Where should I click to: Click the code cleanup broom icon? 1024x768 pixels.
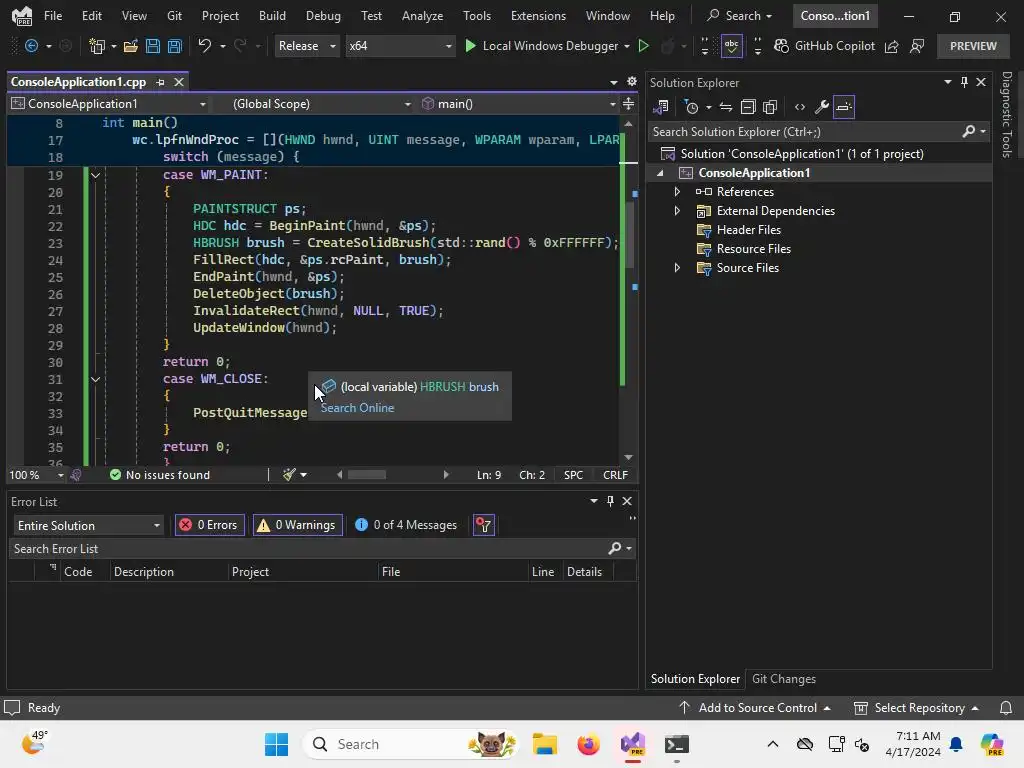pos(289,475)
